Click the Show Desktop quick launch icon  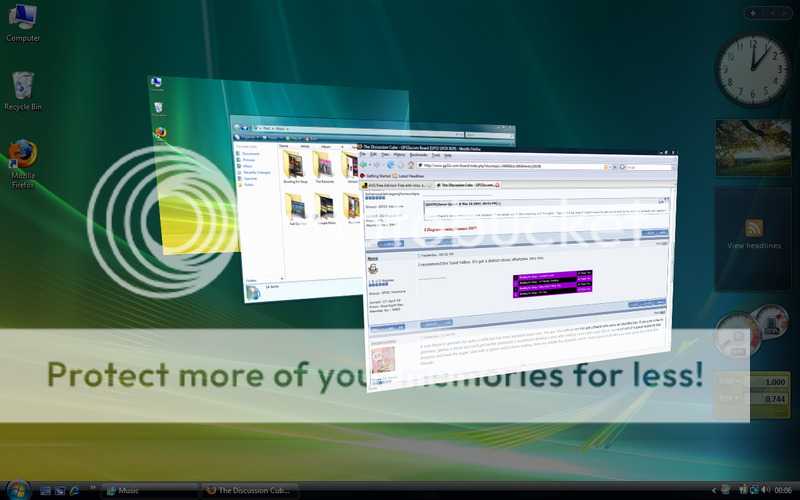45,491
